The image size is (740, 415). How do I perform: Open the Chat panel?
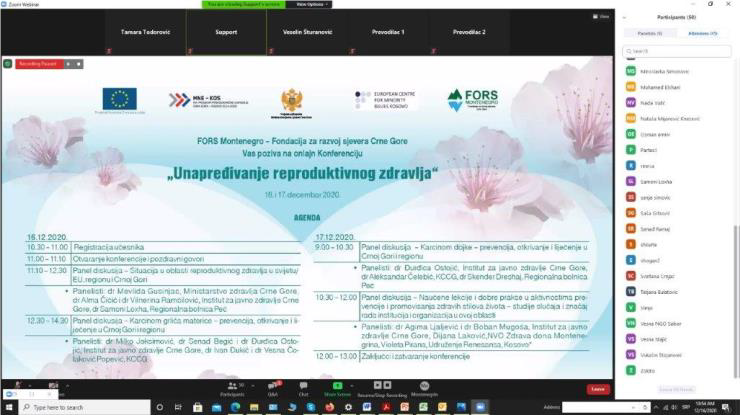[x=303, y=389]
